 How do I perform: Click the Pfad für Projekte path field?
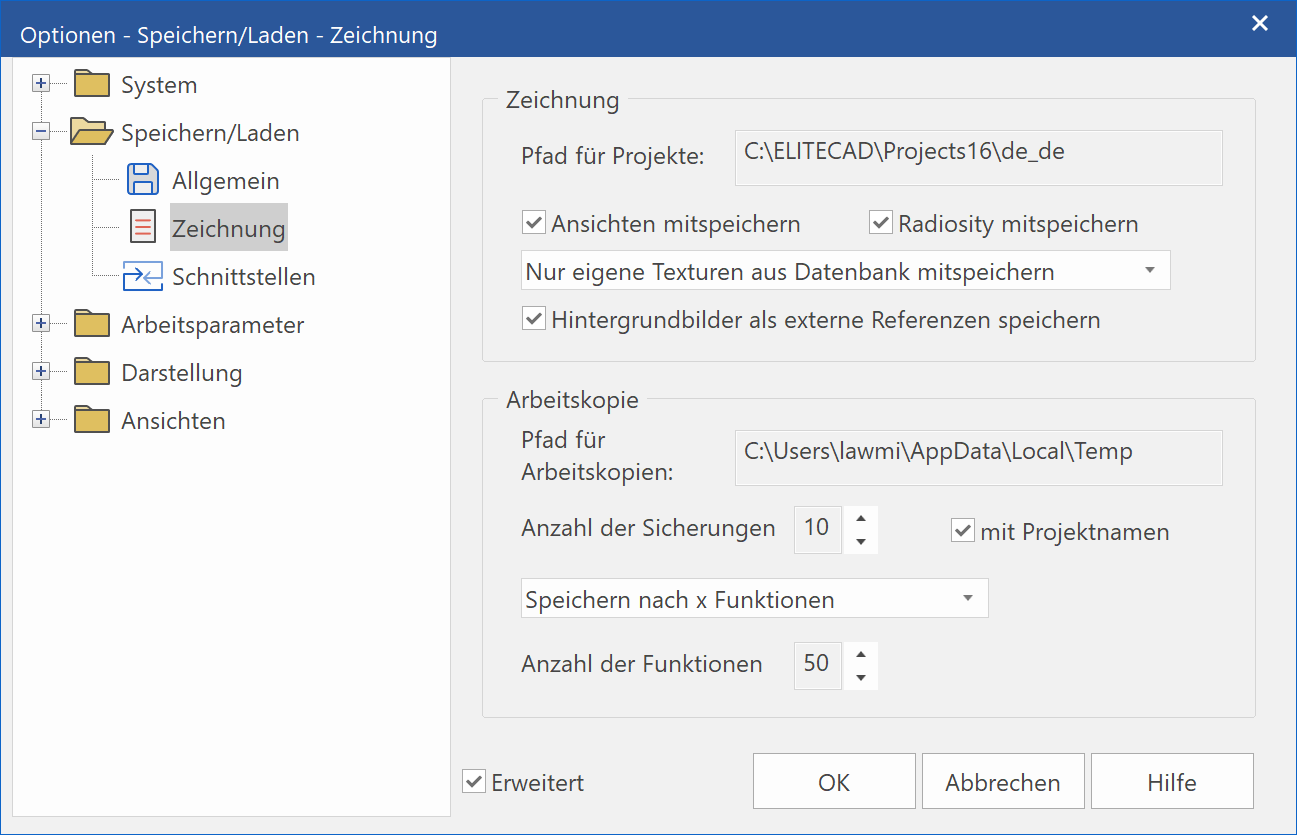978,157
